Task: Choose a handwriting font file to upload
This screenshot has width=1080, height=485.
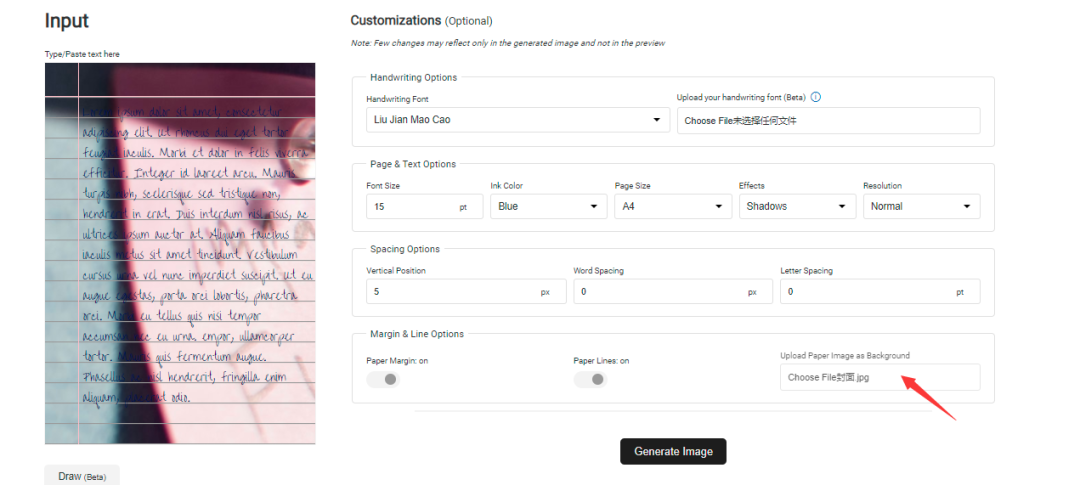Action: click(x=828, y=121)
